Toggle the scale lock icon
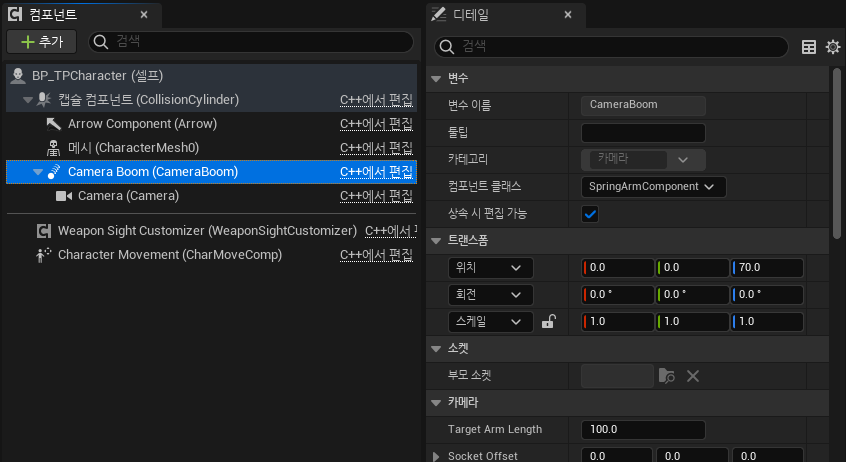This screenshot has width=846, height=462. point(548,322)
